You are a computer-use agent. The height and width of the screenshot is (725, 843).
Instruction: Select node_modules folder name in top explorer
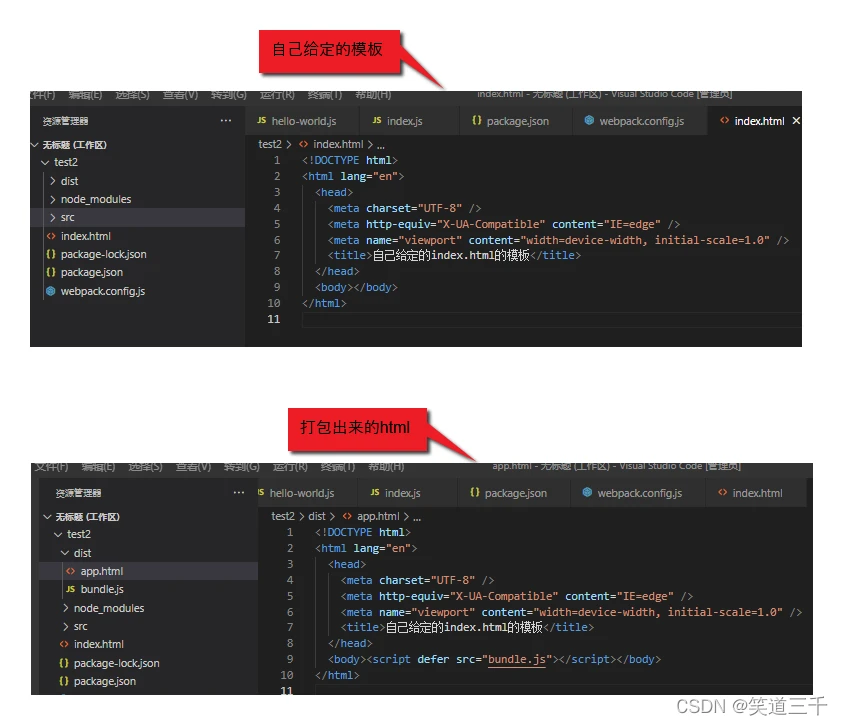(96, 199)
